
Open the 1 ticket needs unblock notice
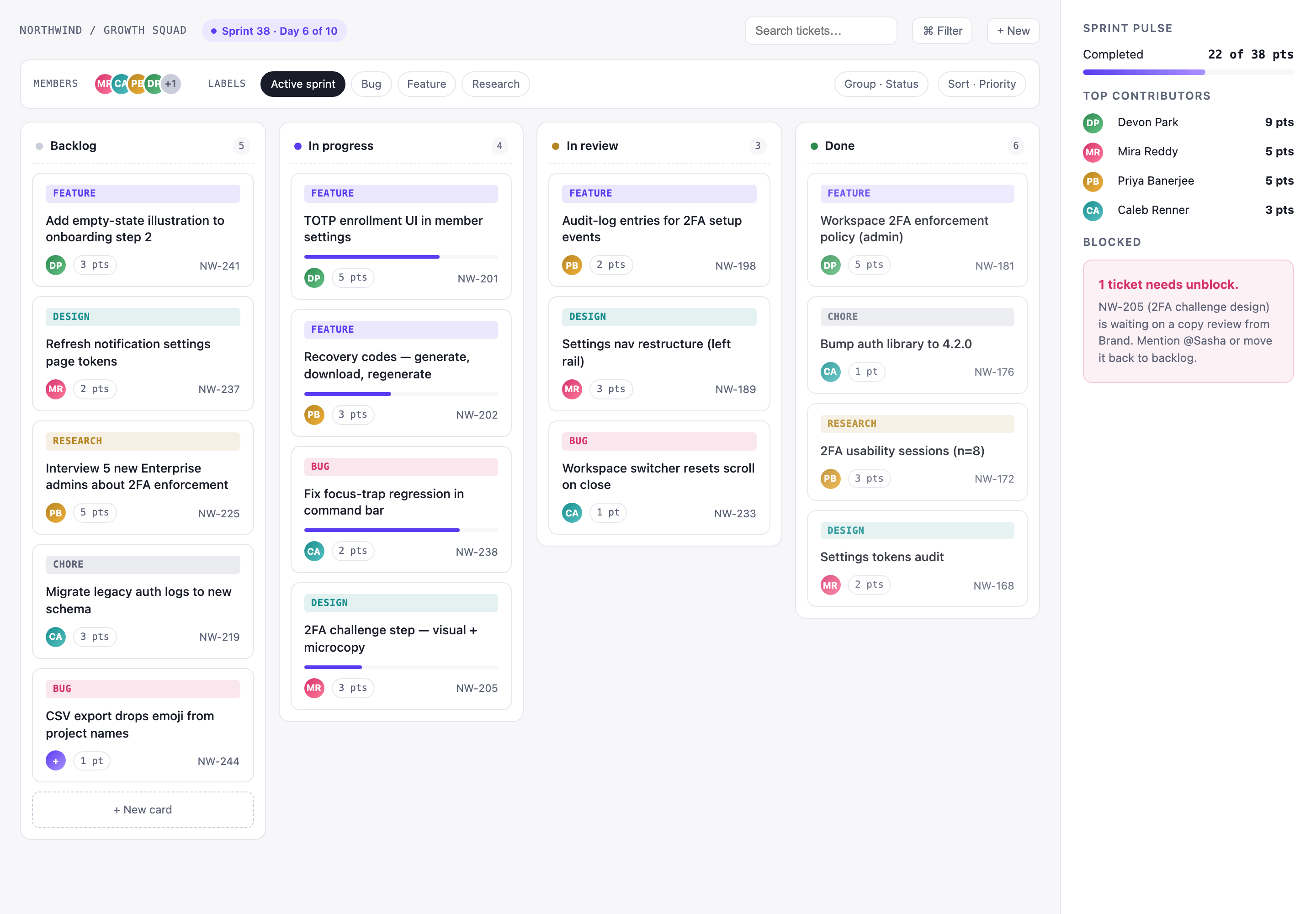1188,321
